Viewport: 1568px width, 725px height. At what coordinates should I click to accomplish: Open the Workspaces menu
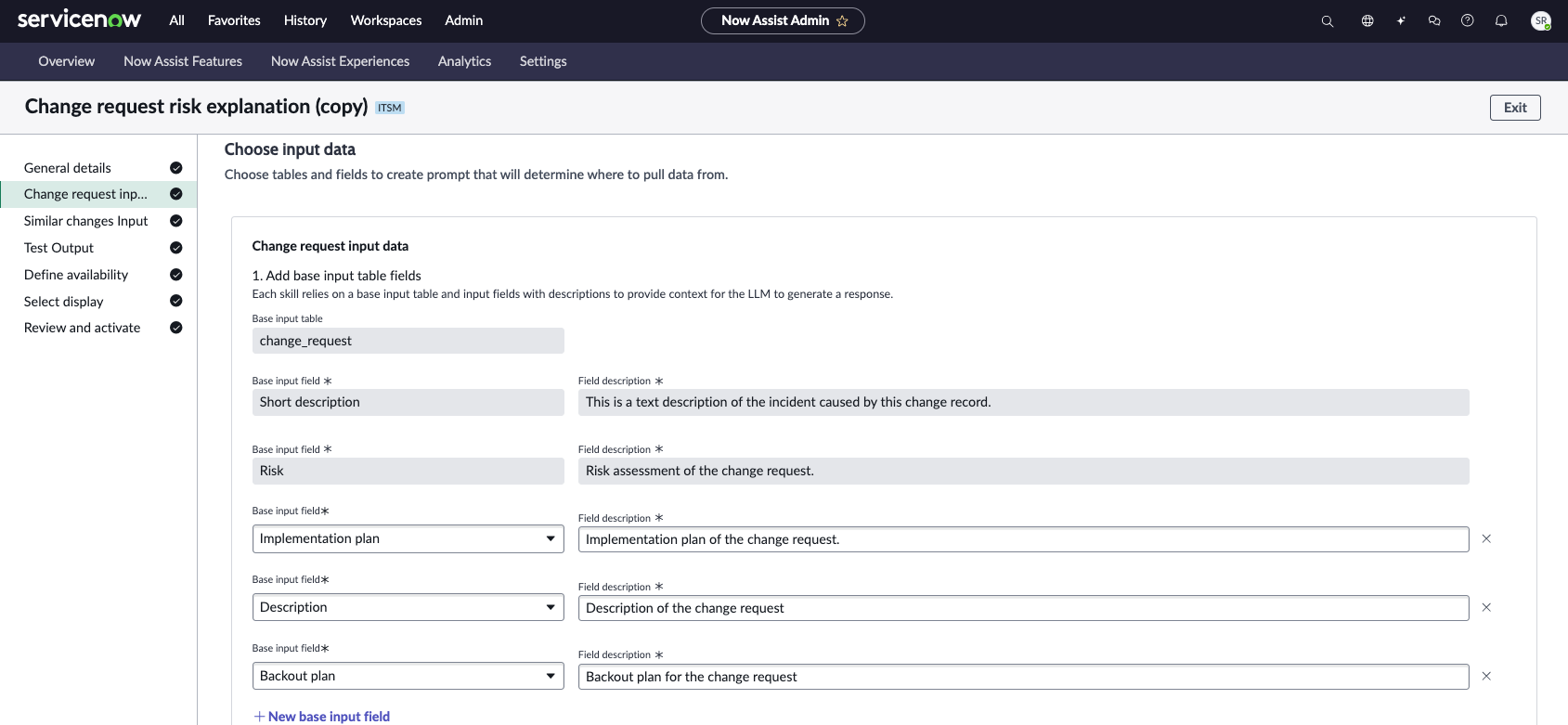coord(386,20)
